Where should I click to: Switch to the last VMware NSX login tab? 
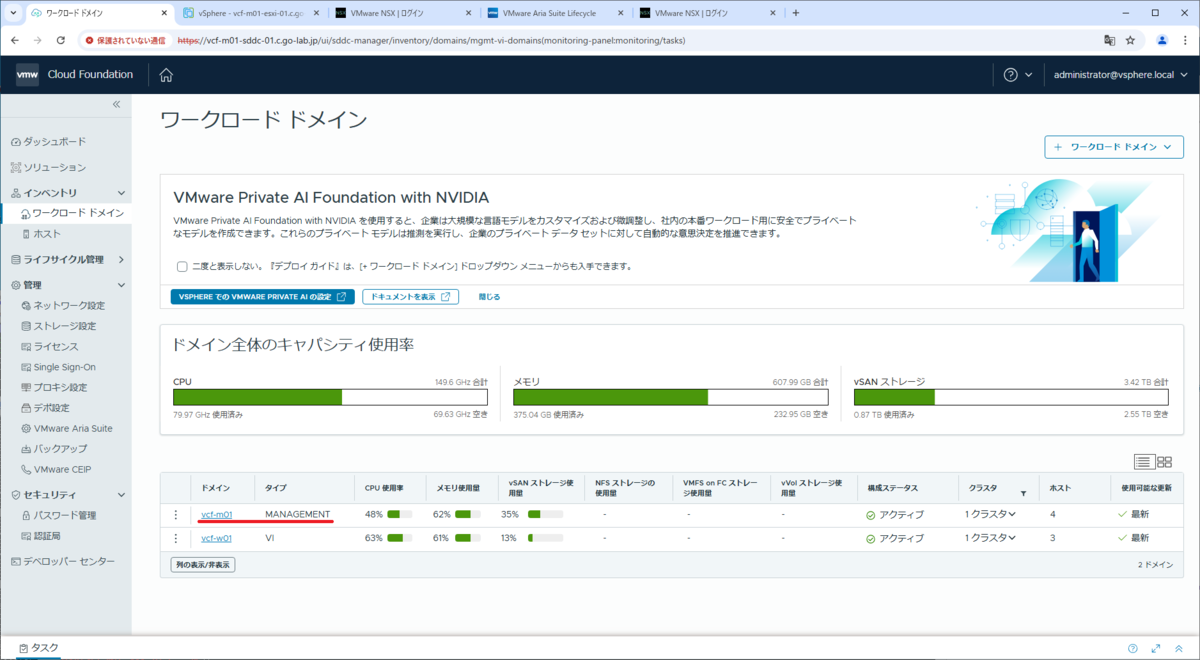click(x=708, y=13)
